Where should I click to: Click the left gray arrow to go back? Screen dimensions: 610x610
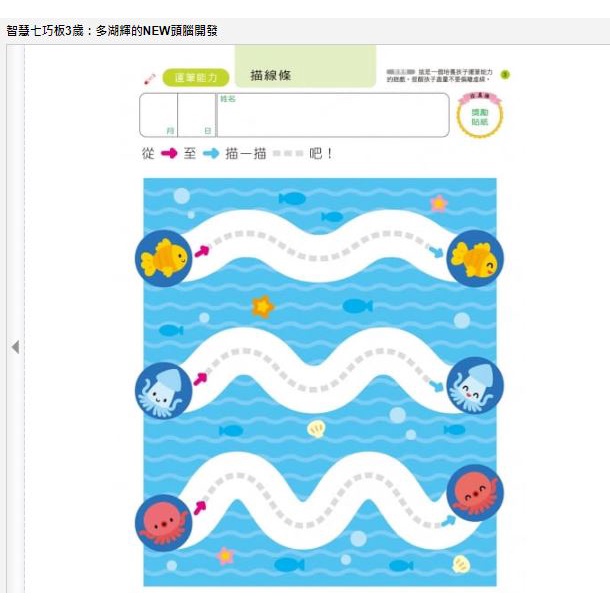click(16, 347)
